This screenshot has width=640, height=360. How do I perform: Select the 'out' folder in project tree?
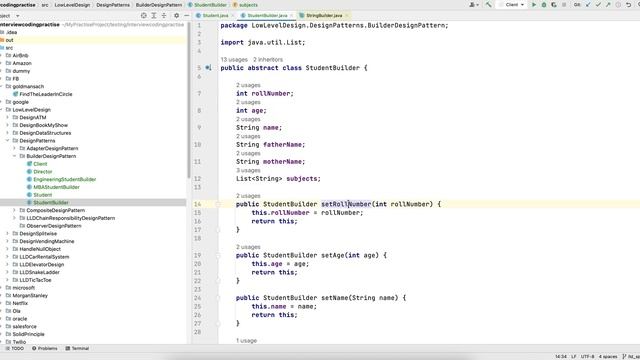(x=9, y=40)
